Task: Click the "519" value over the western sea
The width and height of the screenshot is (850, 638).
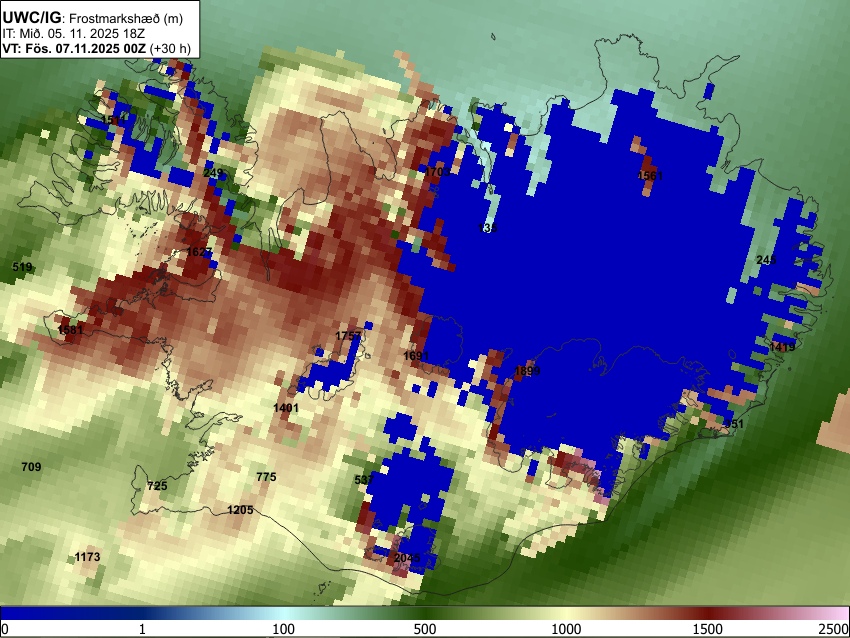Action: coord(22,267)
